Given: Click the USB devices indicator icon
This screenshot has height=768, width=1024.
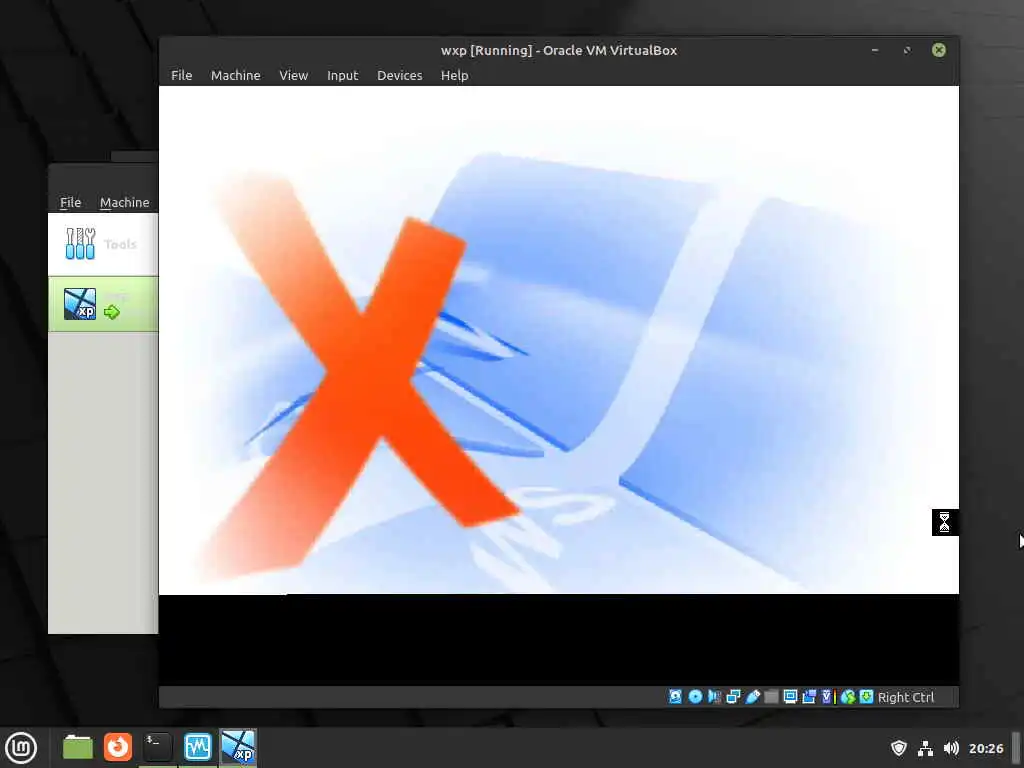Looking at the screenshot, I should tap(752, 697).
